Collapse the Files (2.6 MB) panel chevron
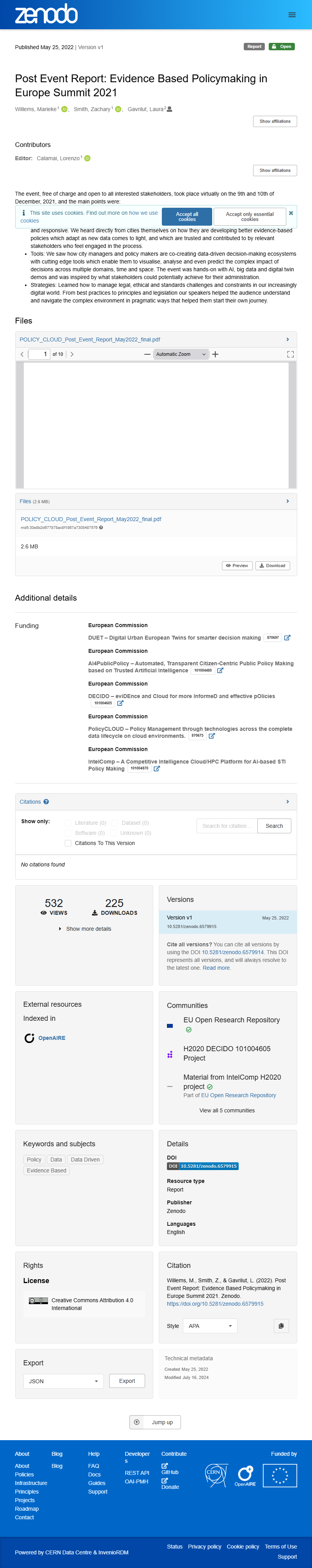Screen dimensions: 312x1568 tap(288, 502)
